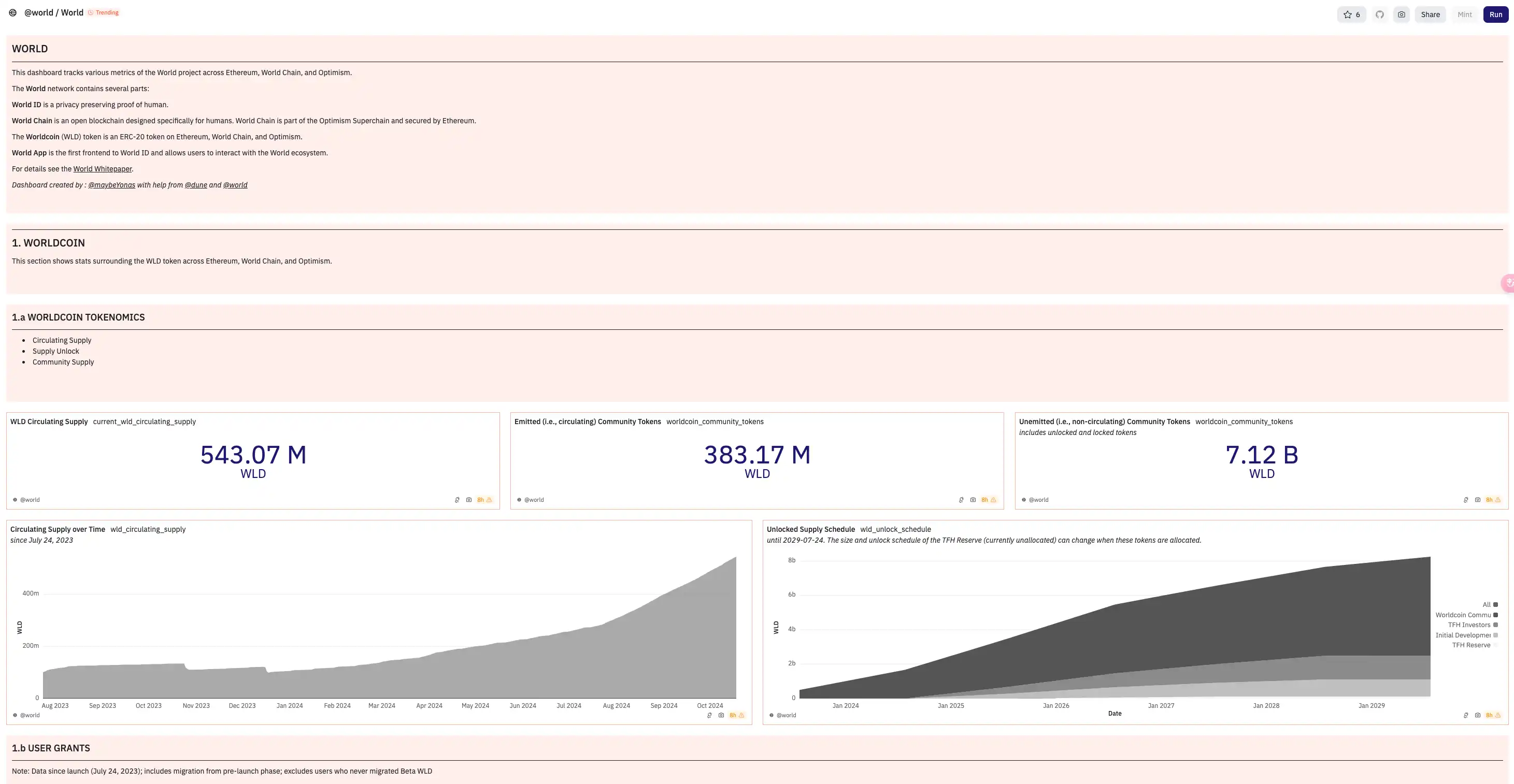Click the Share button
Screen dimensions: 1514x784
(1430, 14)
